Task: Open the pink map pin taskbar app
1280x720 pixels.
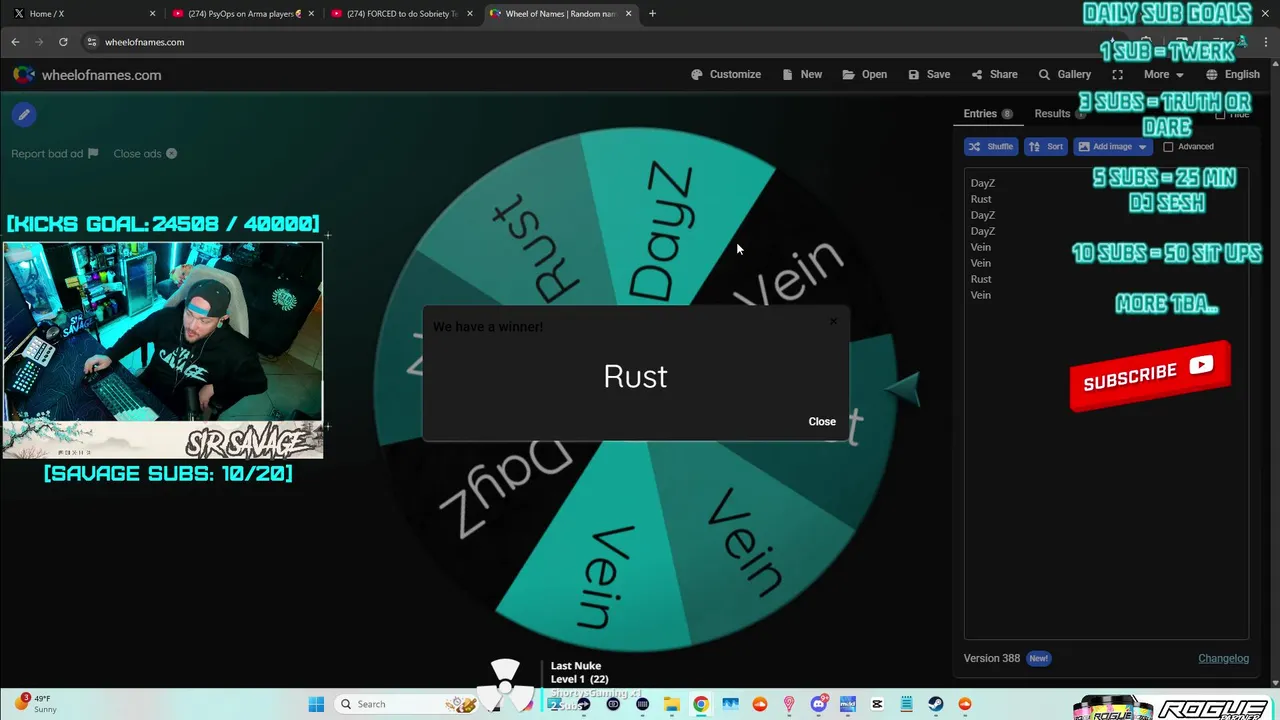Action: (x=789, y=704)
